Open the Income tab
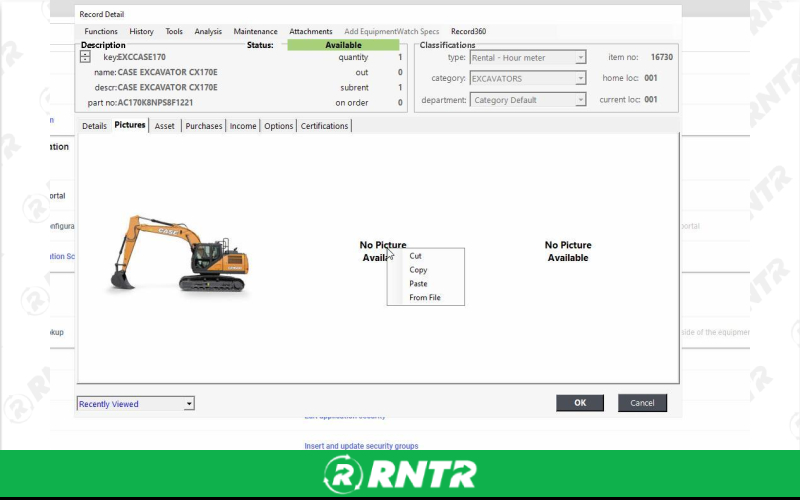This screenshot has width=800, height=500. tap(243, 126)
